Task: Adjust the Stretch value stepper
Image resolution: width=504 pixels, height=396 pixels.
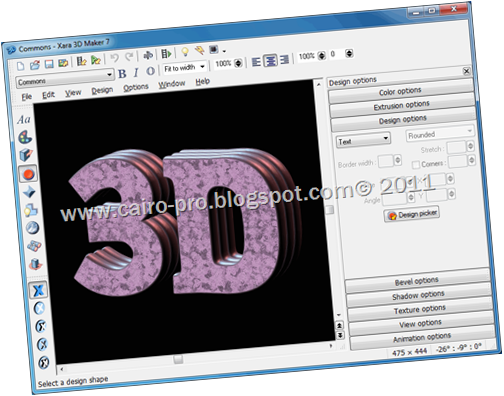Action: click(470, 146)
